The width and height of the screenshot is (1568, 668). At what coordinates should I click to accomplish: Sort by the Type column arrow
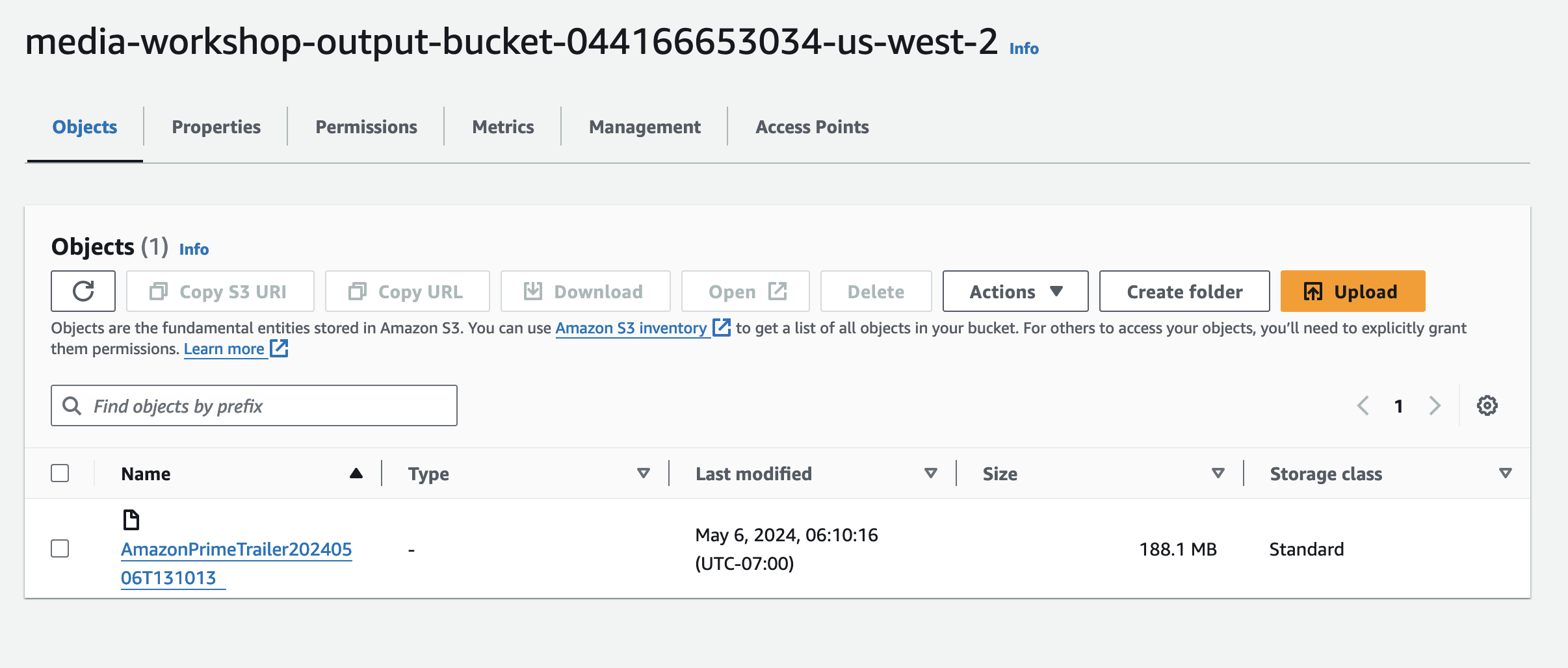644,473
